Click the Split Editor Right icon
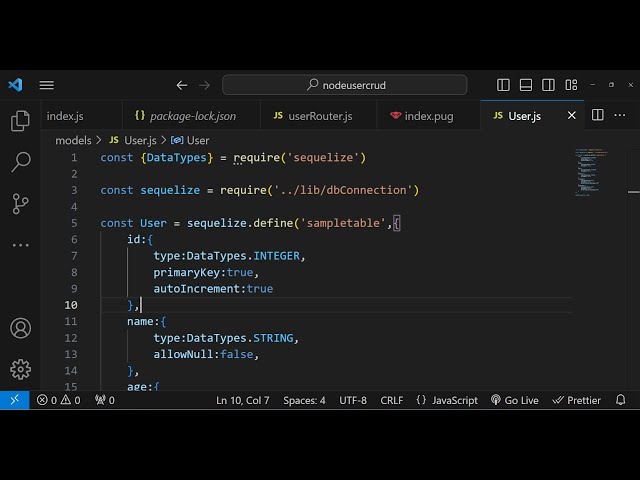 coord(597,116)
